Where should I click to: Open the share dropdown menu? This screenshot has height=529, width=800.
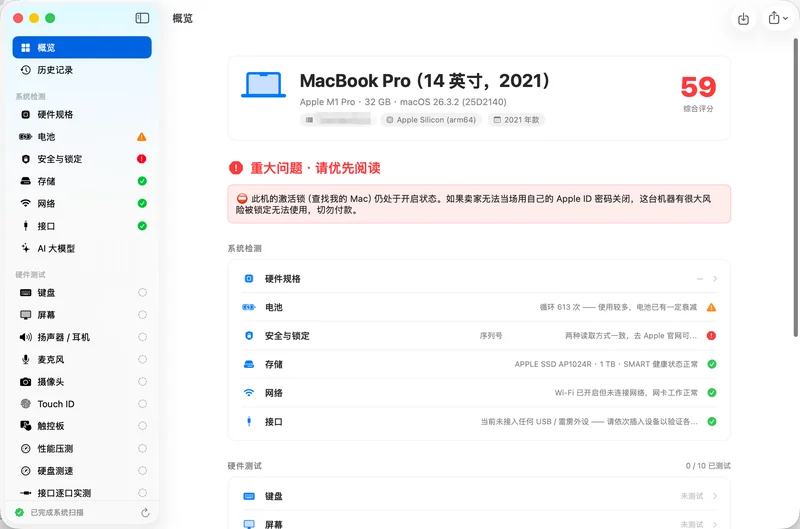778,18
